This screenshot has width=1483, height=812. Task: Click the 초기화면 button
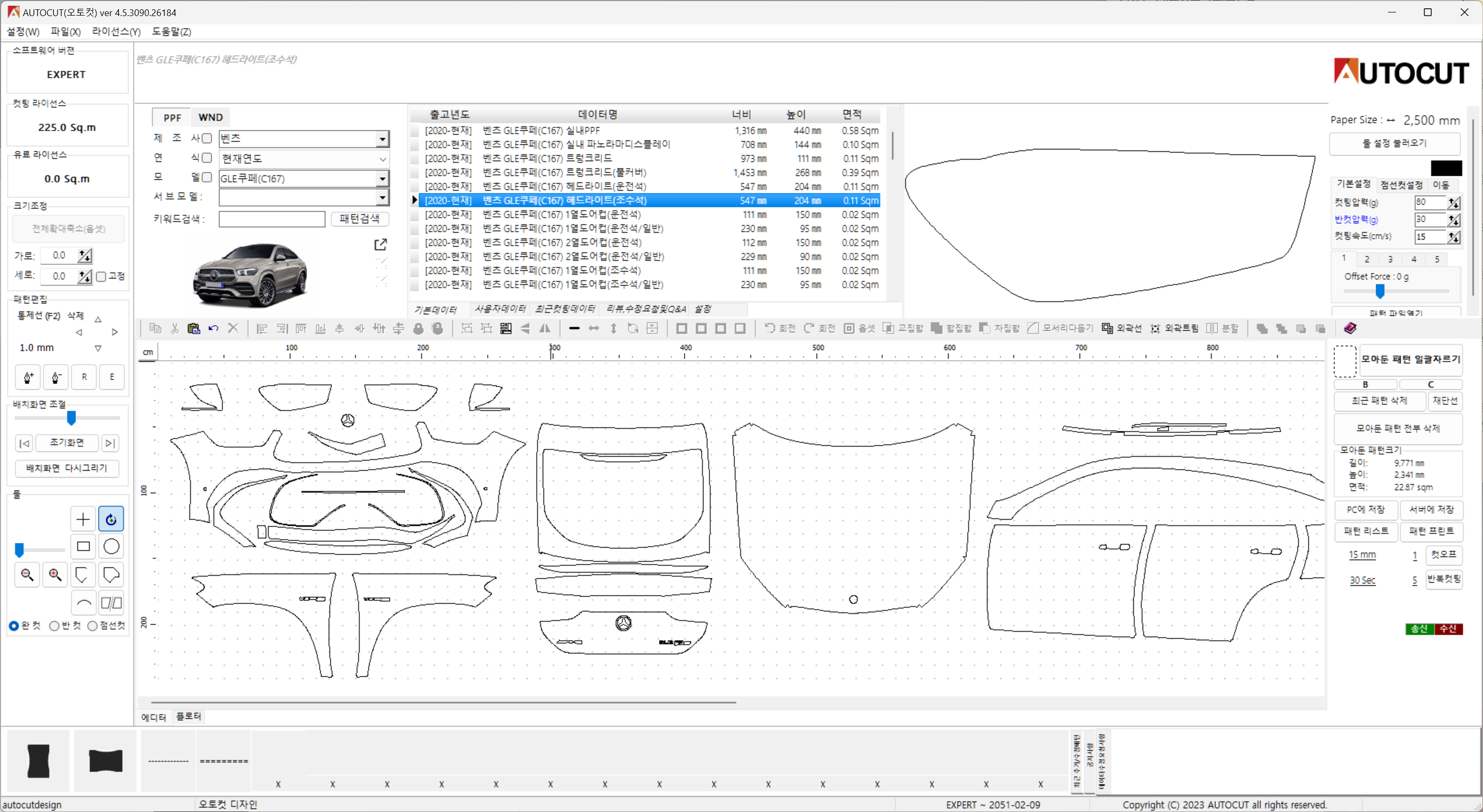(x=67, y=442)
